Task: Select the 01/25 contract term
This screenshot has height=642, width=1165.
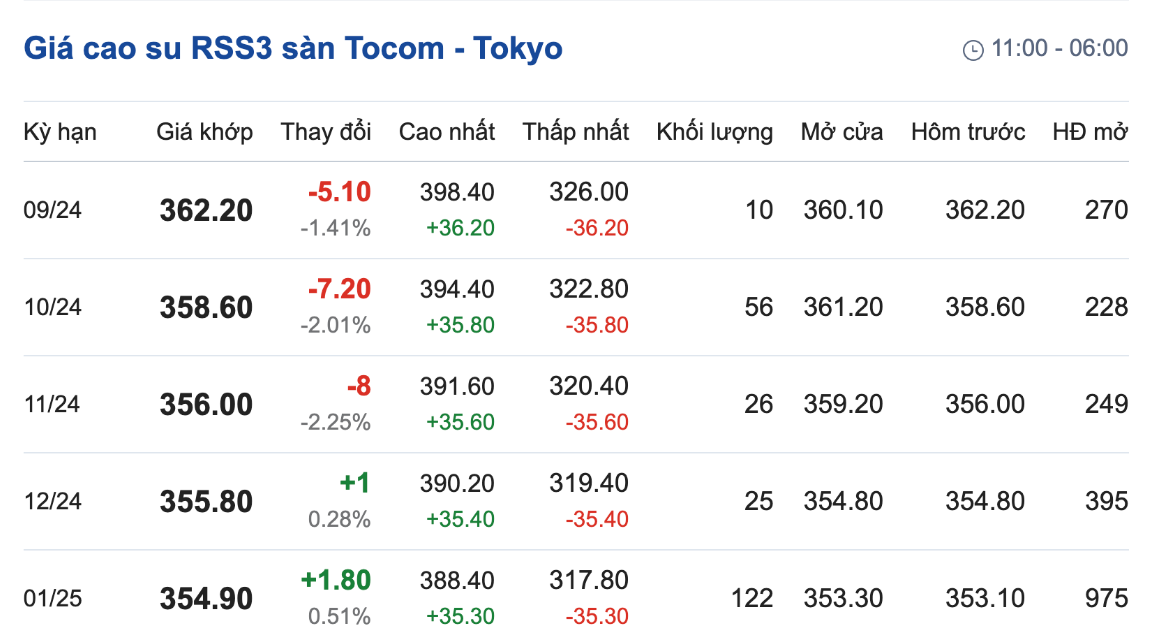Action: (x=52, y=598)
